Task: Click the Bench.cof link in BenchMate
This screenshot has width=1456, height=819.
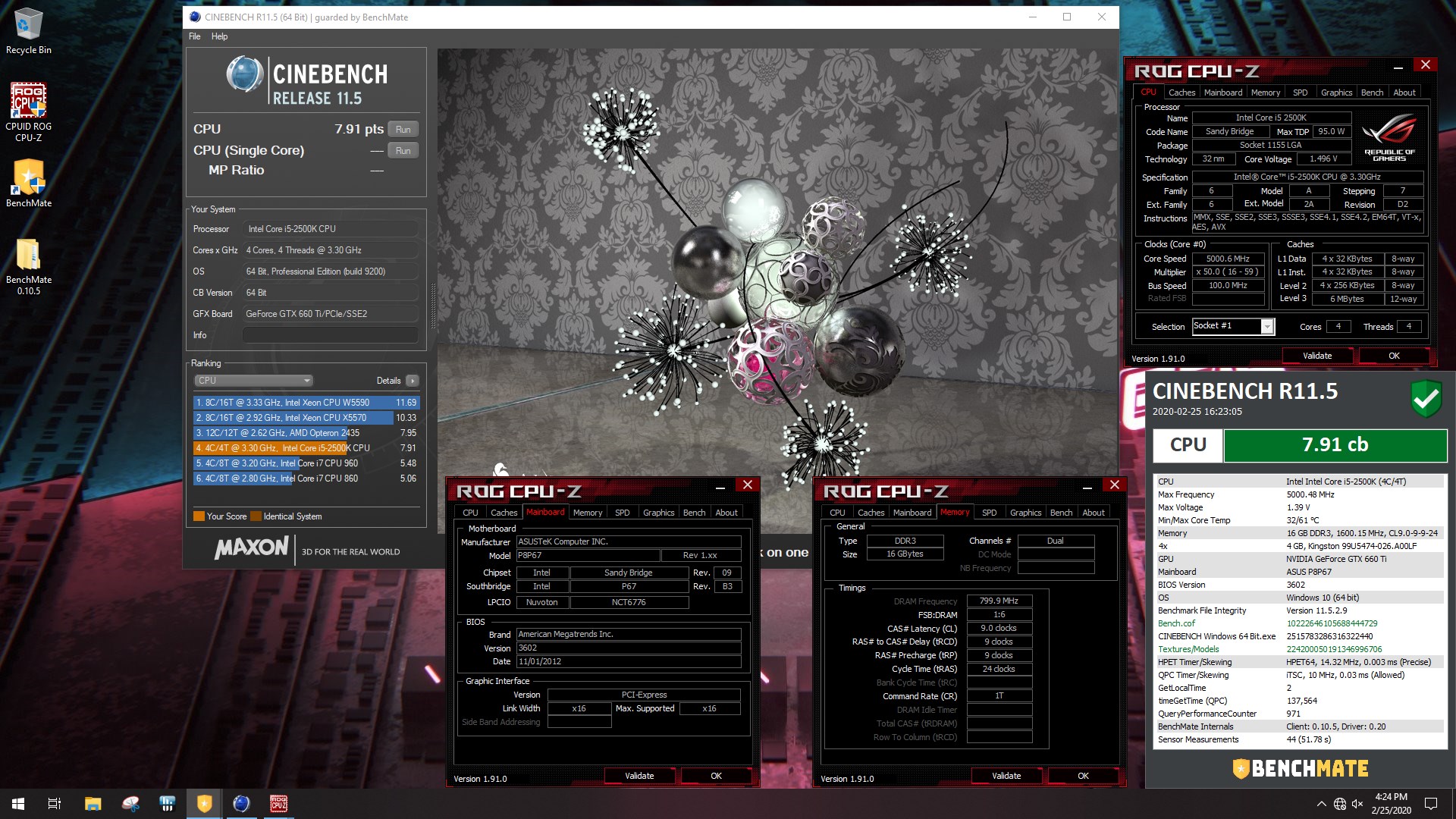Action: (x=1176, y=623)
